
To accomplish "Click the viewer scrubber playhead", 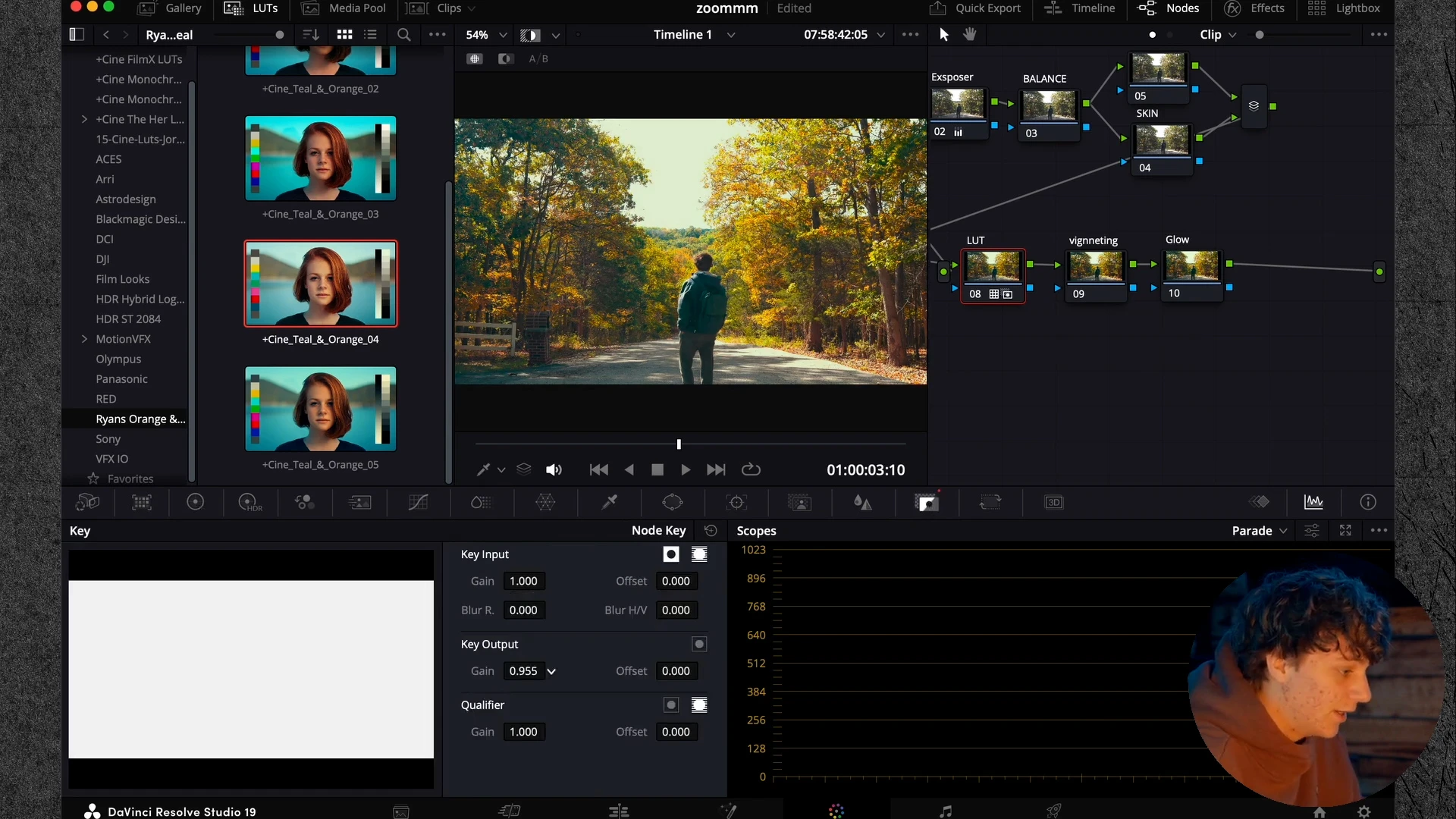I will click(679, 444).
